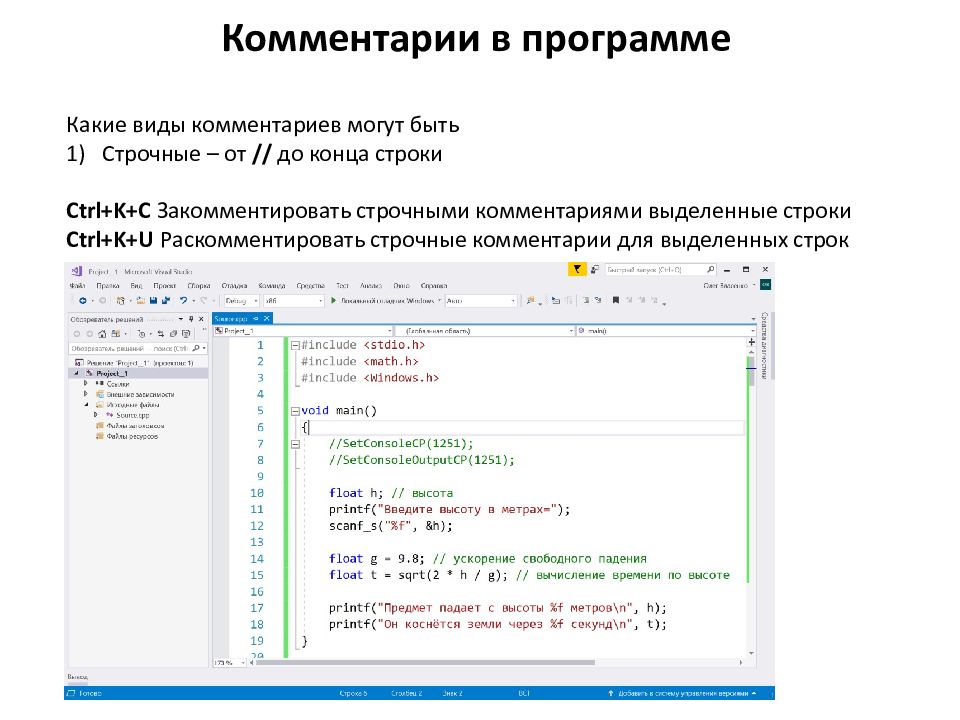This screenshot has height=720, width=960.
Task: Click the New Project toolbar icon
Action: pyautogui.click(x=121, y=301)
